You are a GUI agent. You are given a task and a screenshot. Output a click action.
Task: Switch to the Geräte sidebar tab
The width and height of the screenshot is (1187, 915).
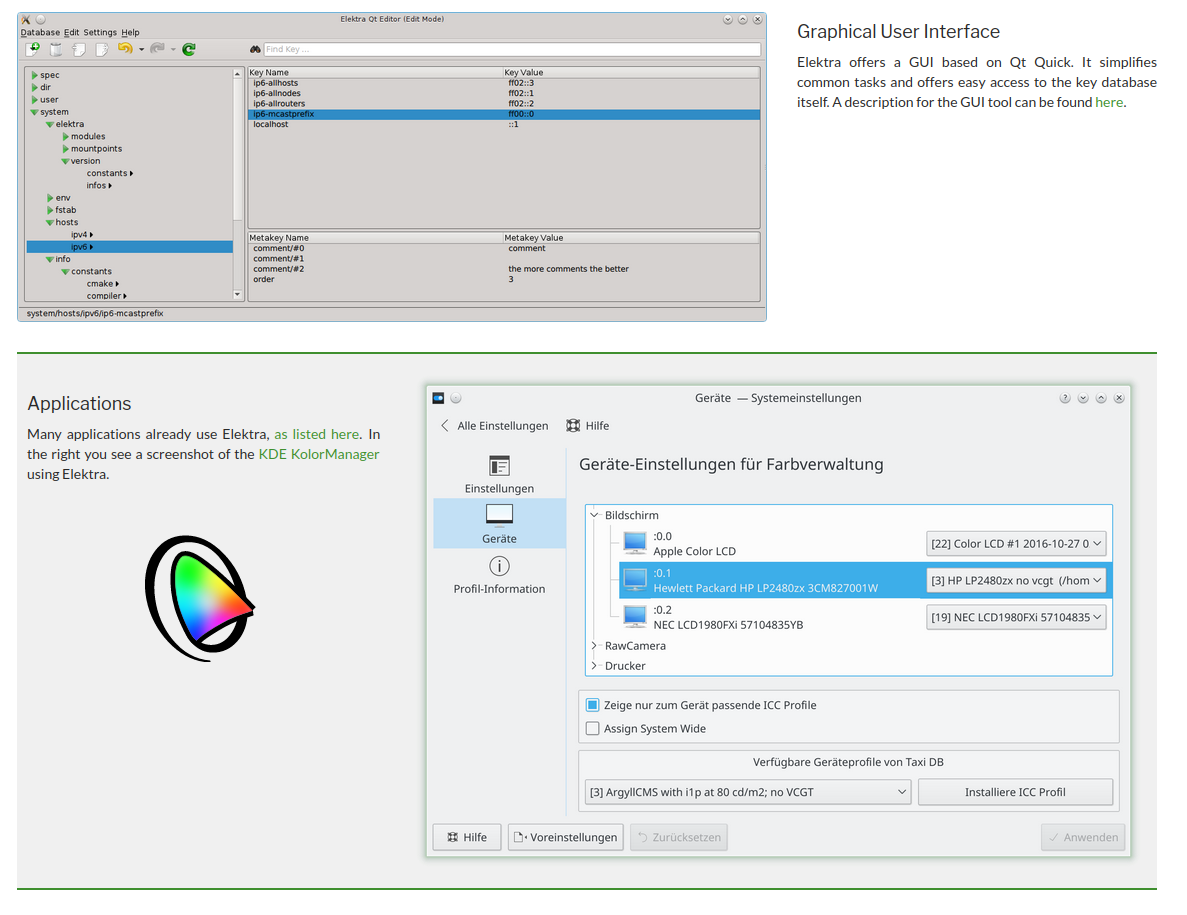499,524
